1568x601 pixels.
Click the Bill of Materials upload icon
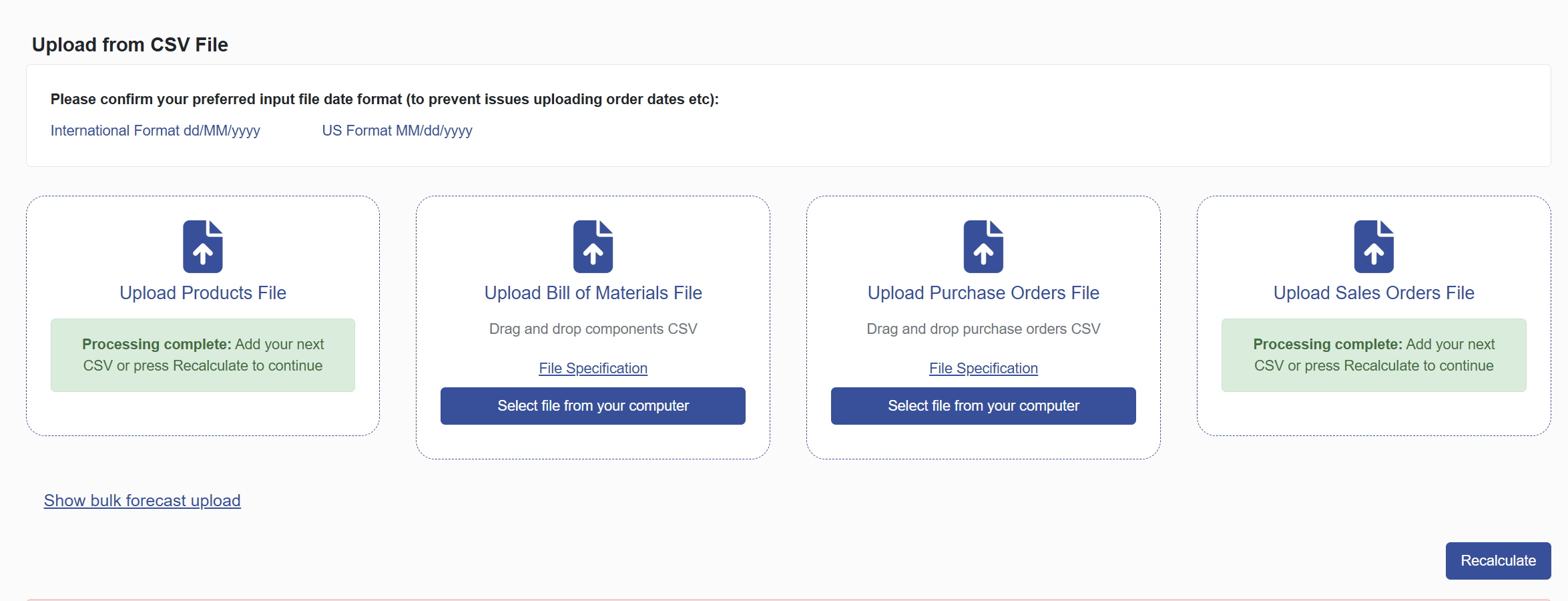pos(593,246)
